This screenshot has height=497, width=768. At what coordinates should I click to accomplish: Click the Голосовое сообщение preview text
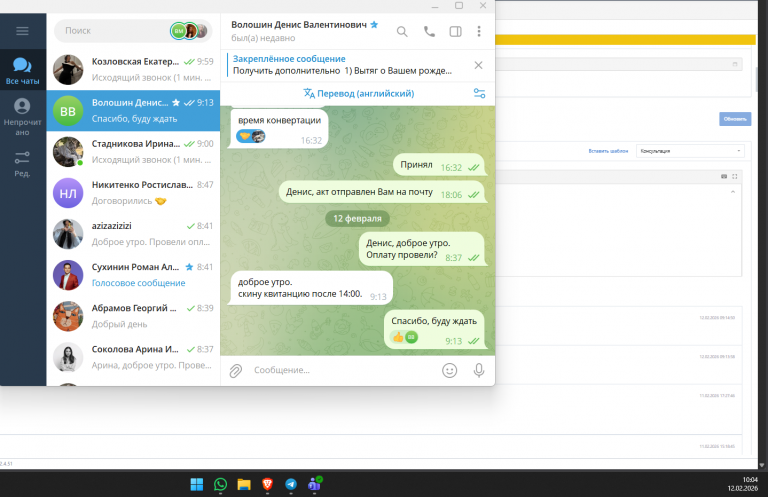(x=139, y=283)
